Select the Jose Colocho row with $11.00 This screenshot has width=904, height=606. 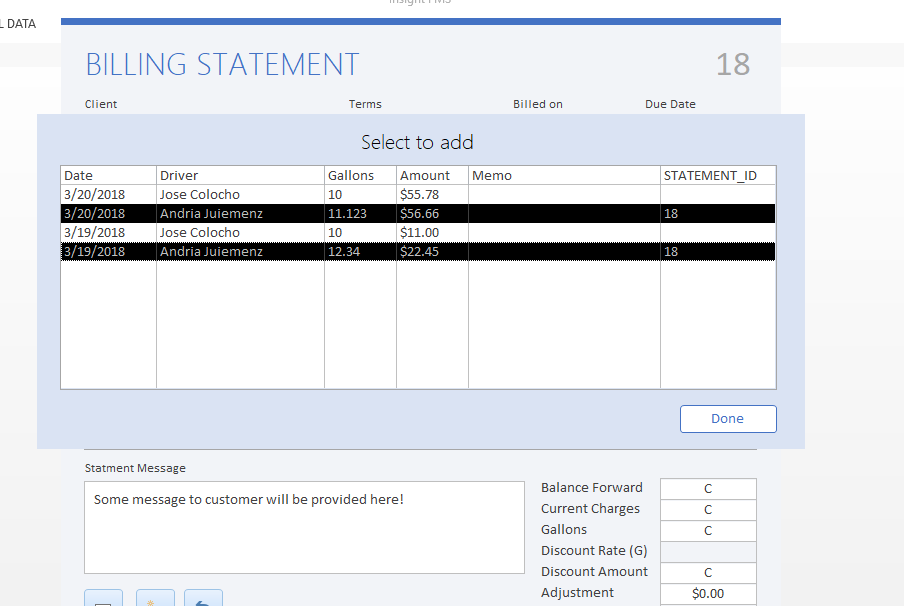[418, 232]
